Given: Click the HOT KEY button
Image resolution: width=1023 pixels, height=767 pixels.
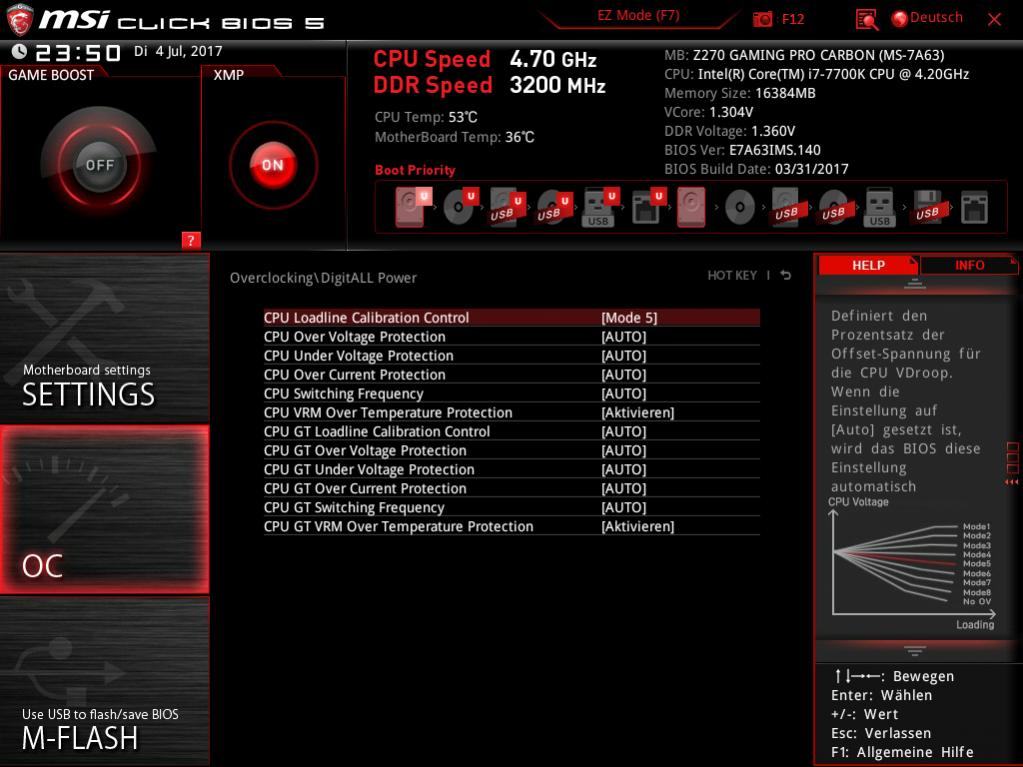Looking at the screenshot, I should 732,275.
